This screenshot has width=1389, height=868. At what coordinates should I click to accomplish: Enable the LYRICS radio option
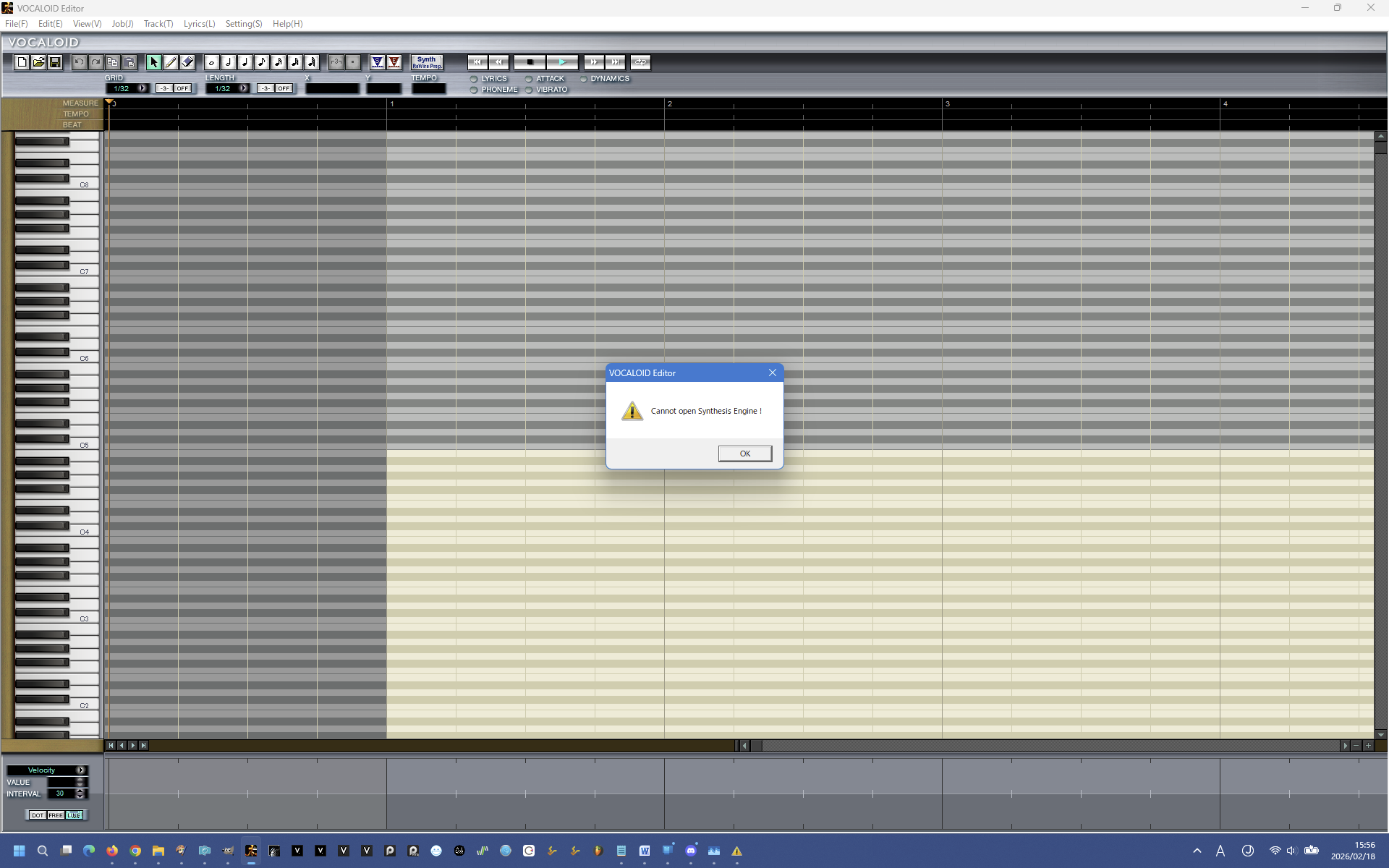coord(475,79)
